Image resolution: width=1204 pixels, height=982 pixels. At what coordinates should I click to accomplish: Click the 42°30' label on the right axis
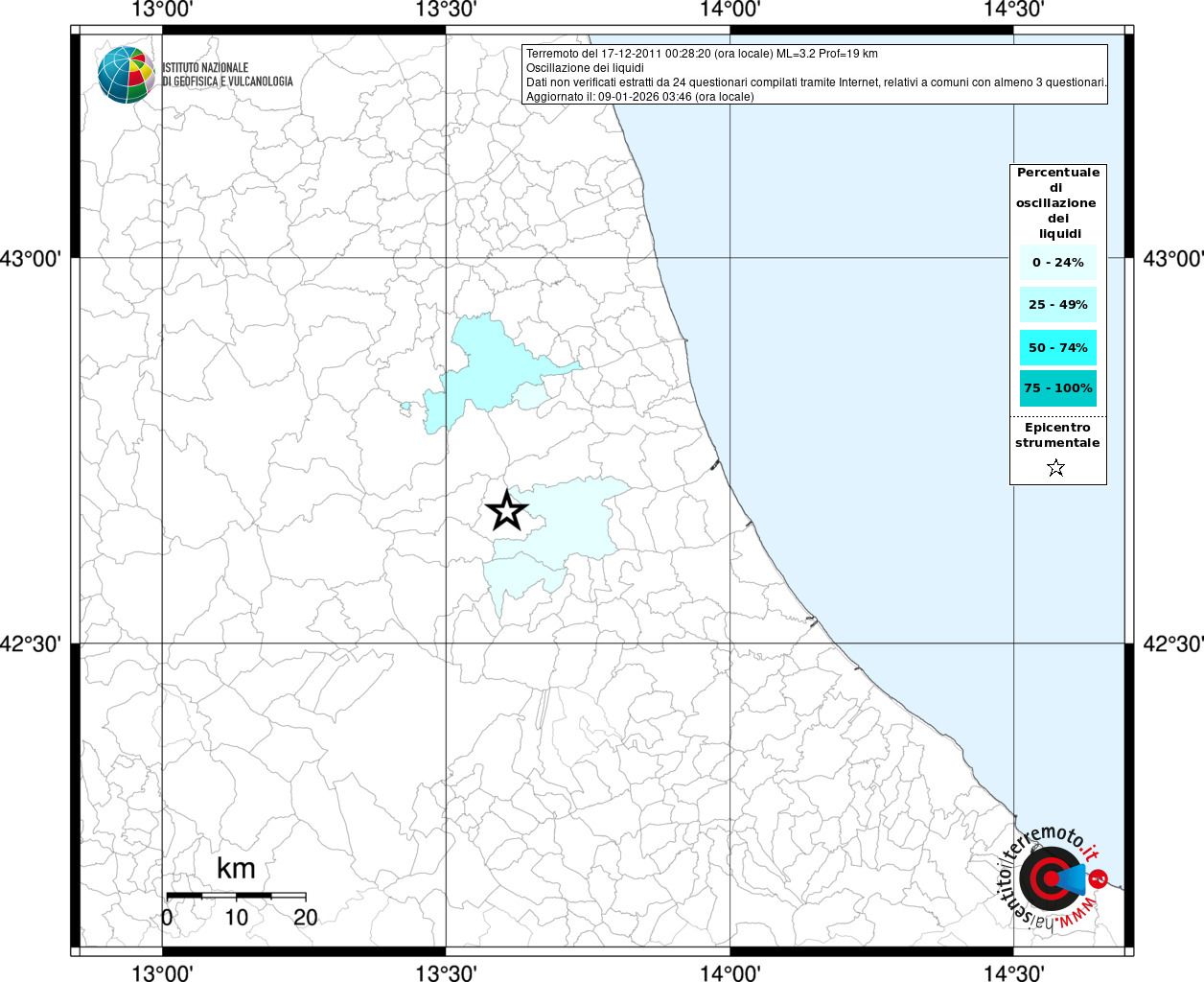tap(1173, 644)
